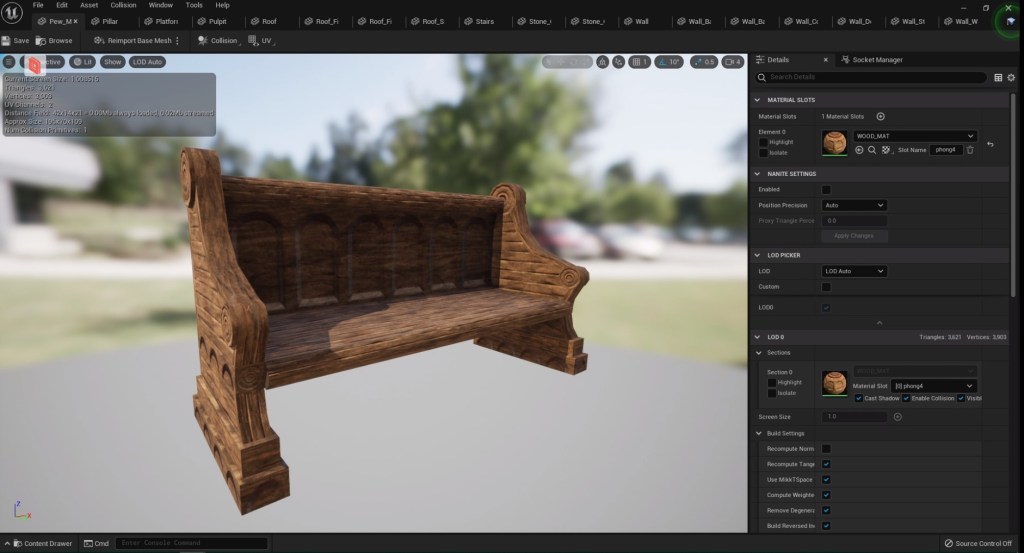Collapse the Build Settings section
The height and width of the screenshot is (553, 1024).
757,433
